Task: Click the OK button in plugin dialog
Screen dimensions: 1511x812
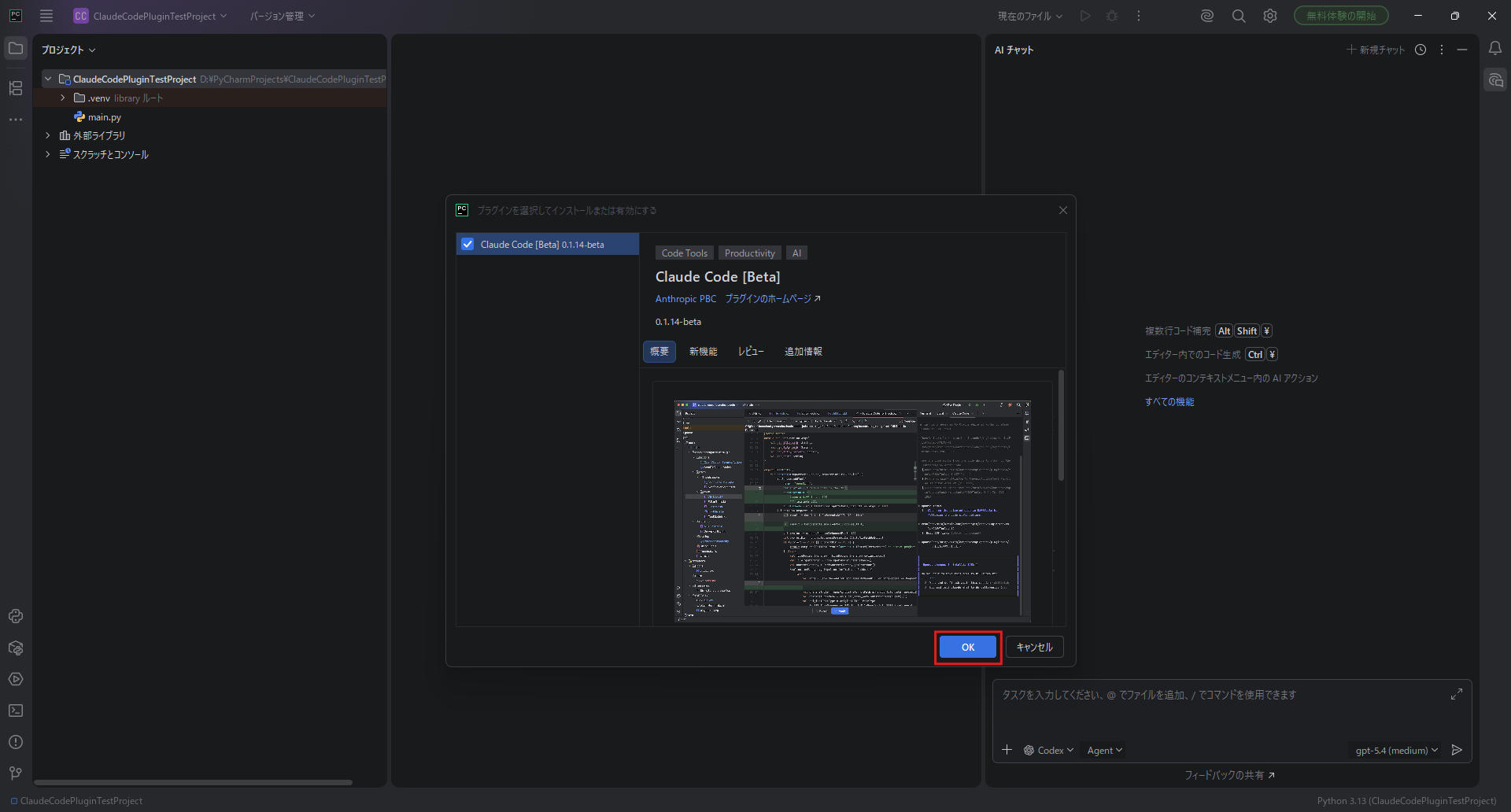Action: [968, 648]
